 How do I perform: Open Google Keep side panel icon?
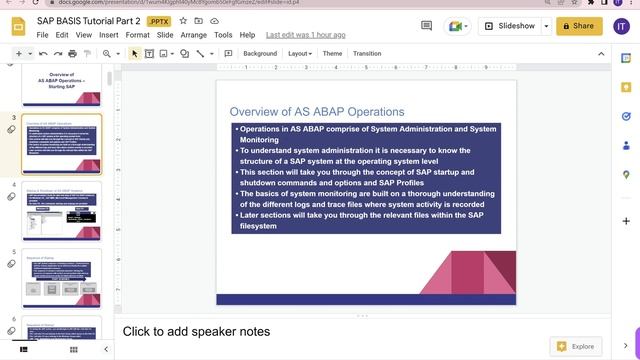click(626, 87)
